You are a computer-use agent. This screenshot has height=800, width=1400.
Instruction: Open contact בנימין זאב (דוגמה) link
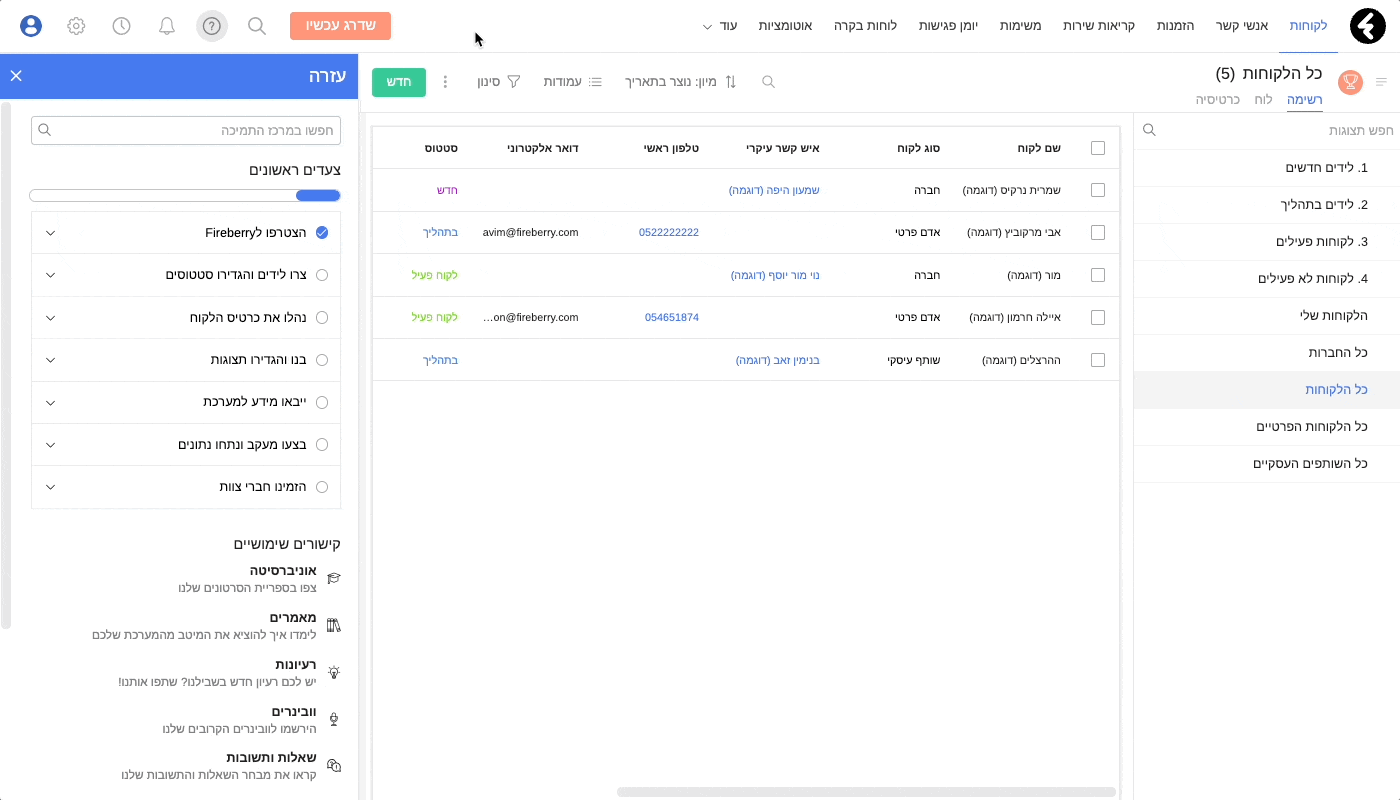point(778,360)
